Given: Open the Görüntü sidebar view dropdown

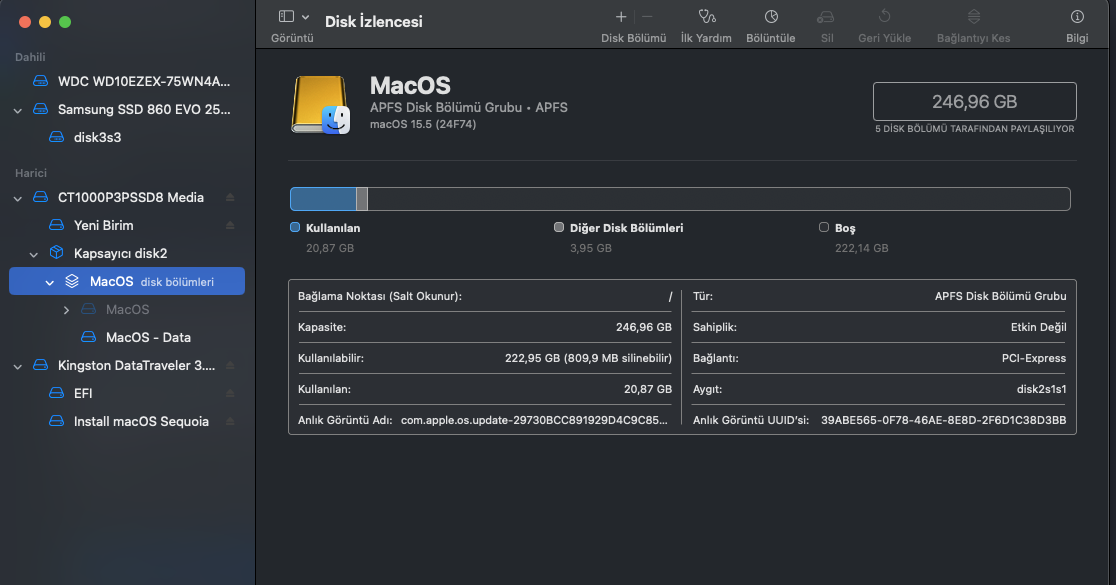Looking at the screenshot, I should pyautogui.click(x=293, y=17).
